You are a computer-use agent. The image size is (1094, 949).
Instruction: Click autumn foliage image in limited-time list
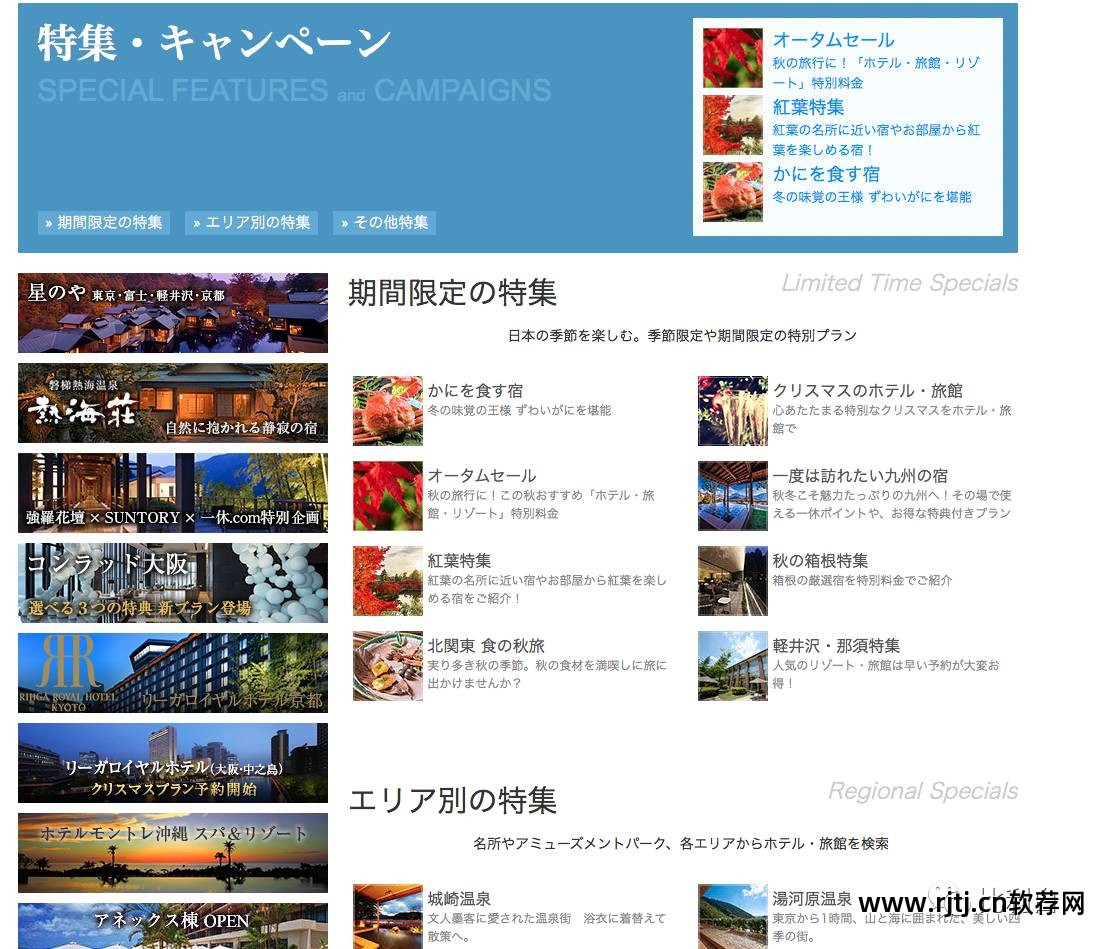[x=388, y=581]
